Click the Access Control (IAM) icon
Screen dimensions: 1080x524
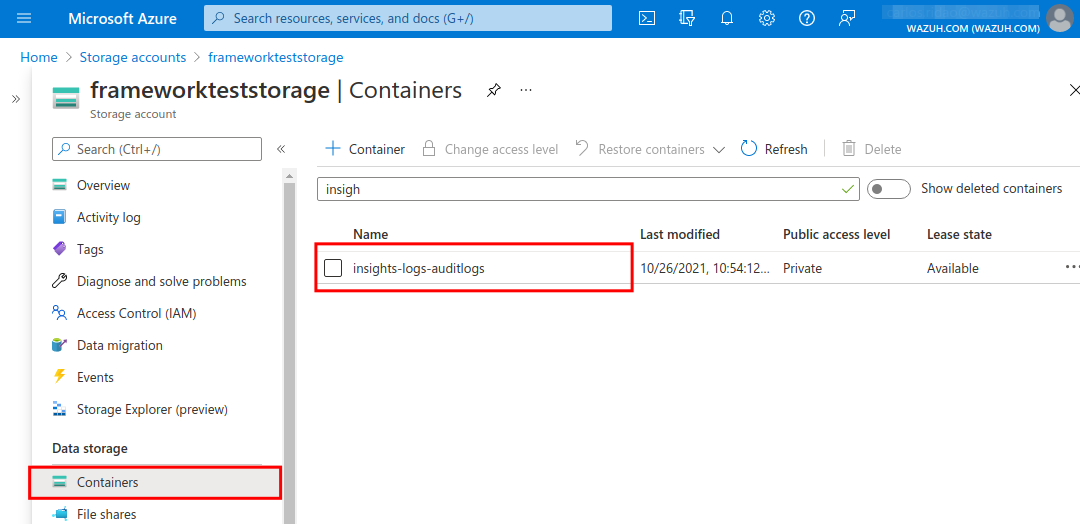[60, 313]
